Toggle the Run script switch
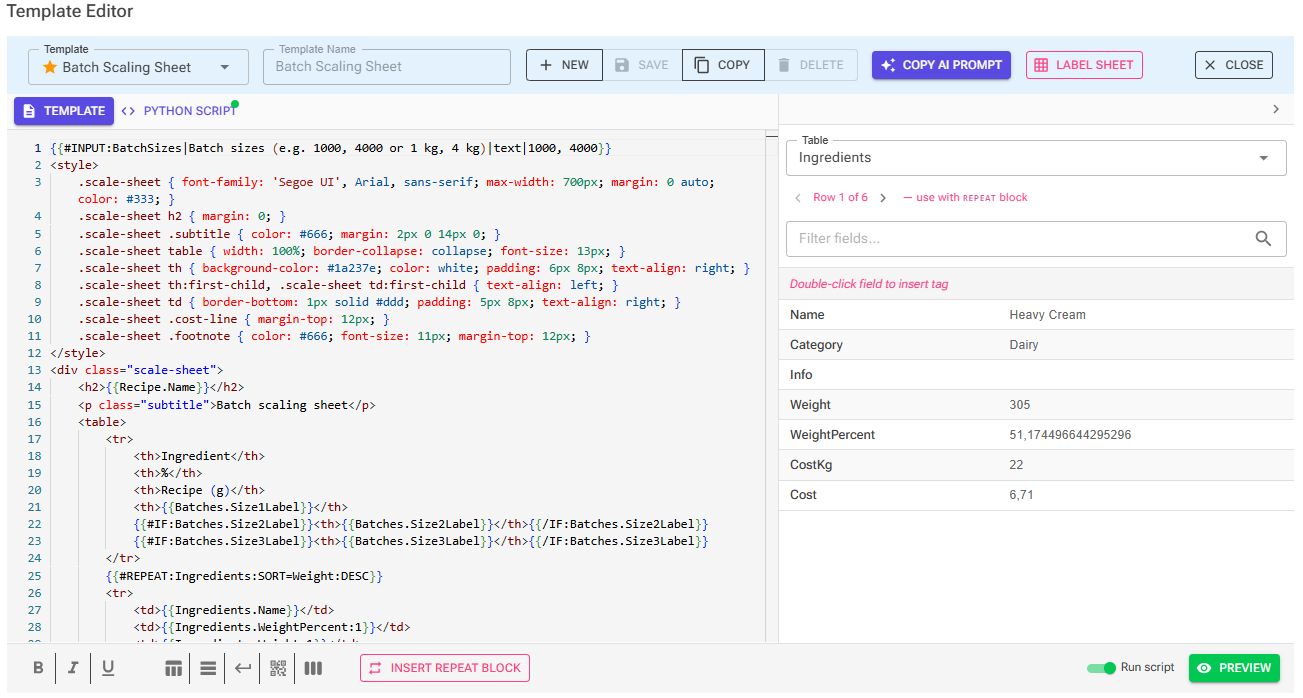The image size is (1303, 698). pos(1101,668)
